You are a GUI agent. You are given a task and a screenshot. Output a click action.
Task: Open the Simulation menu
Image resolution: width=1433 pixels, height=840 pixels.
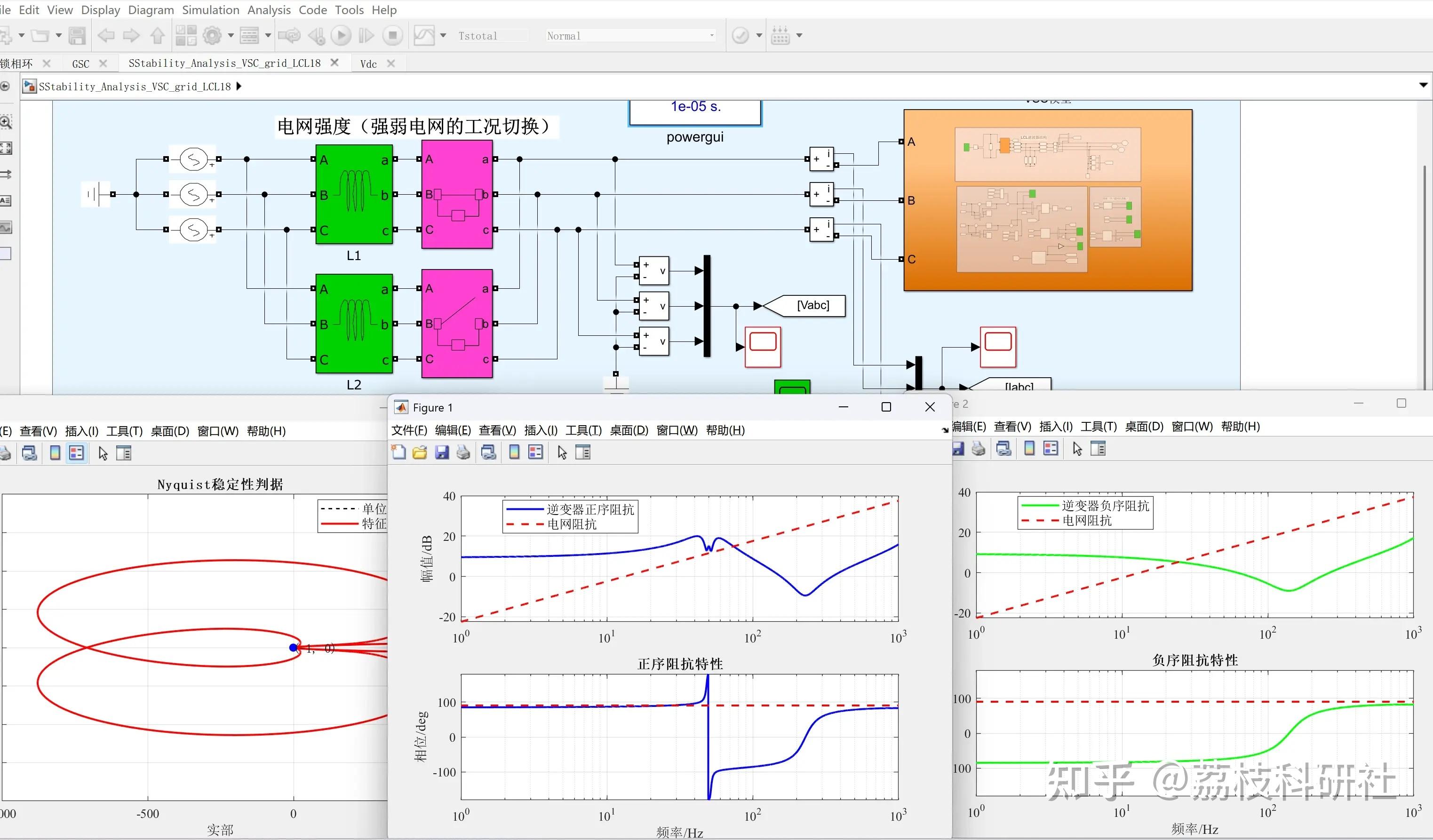(210, 10)
